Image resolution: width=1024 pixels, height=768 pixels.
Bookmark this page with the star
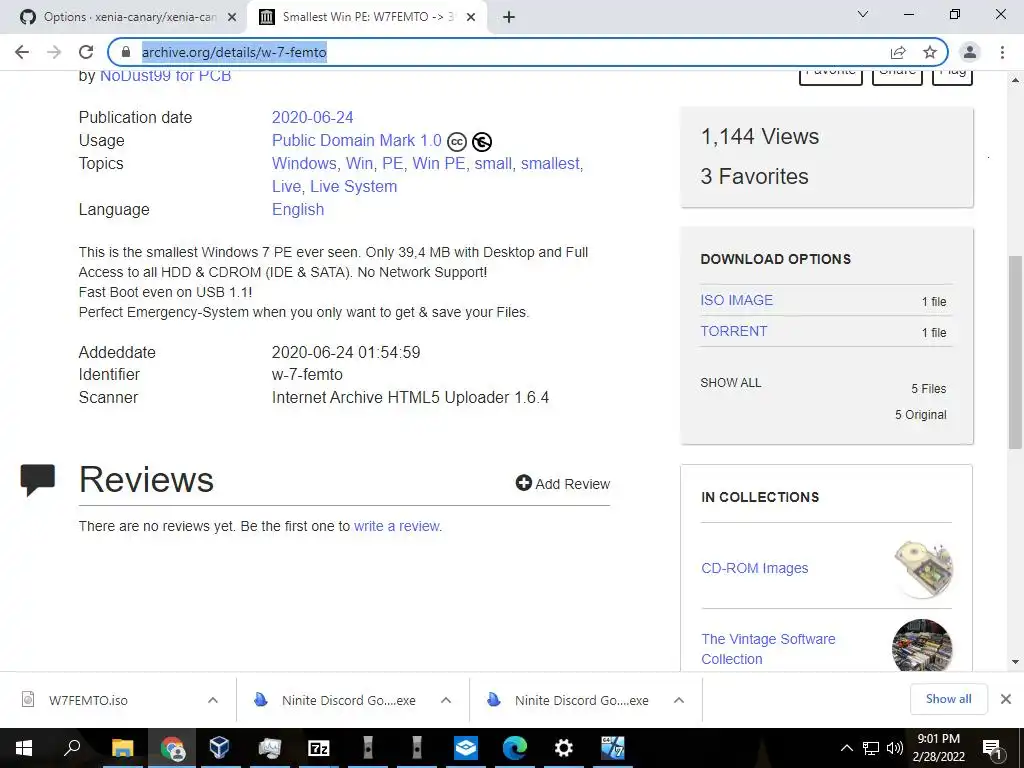(x=930, y=52)
